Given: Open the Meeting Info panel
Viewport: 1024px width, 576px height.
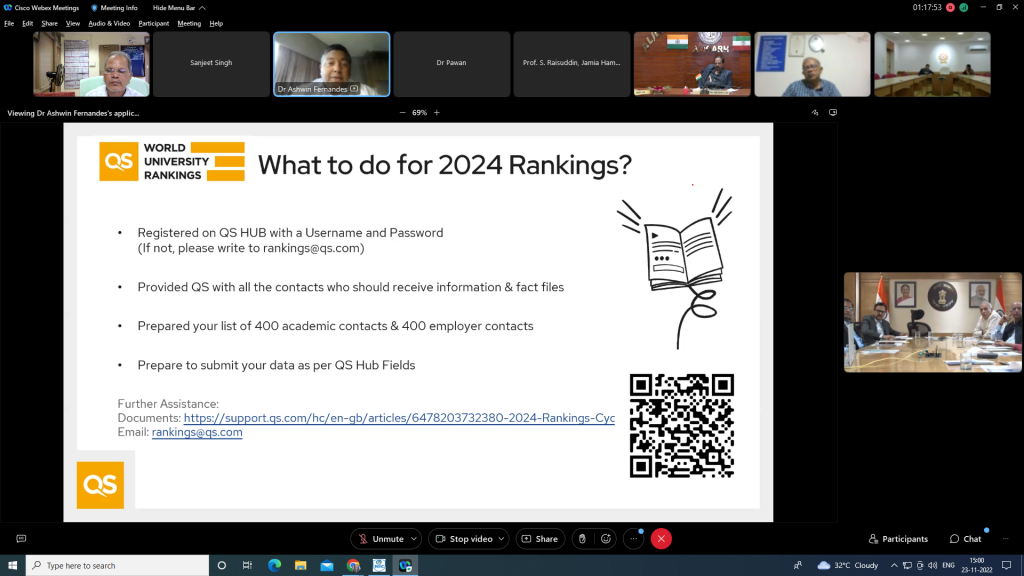Looking at the screenshot, I should (114, 8).
